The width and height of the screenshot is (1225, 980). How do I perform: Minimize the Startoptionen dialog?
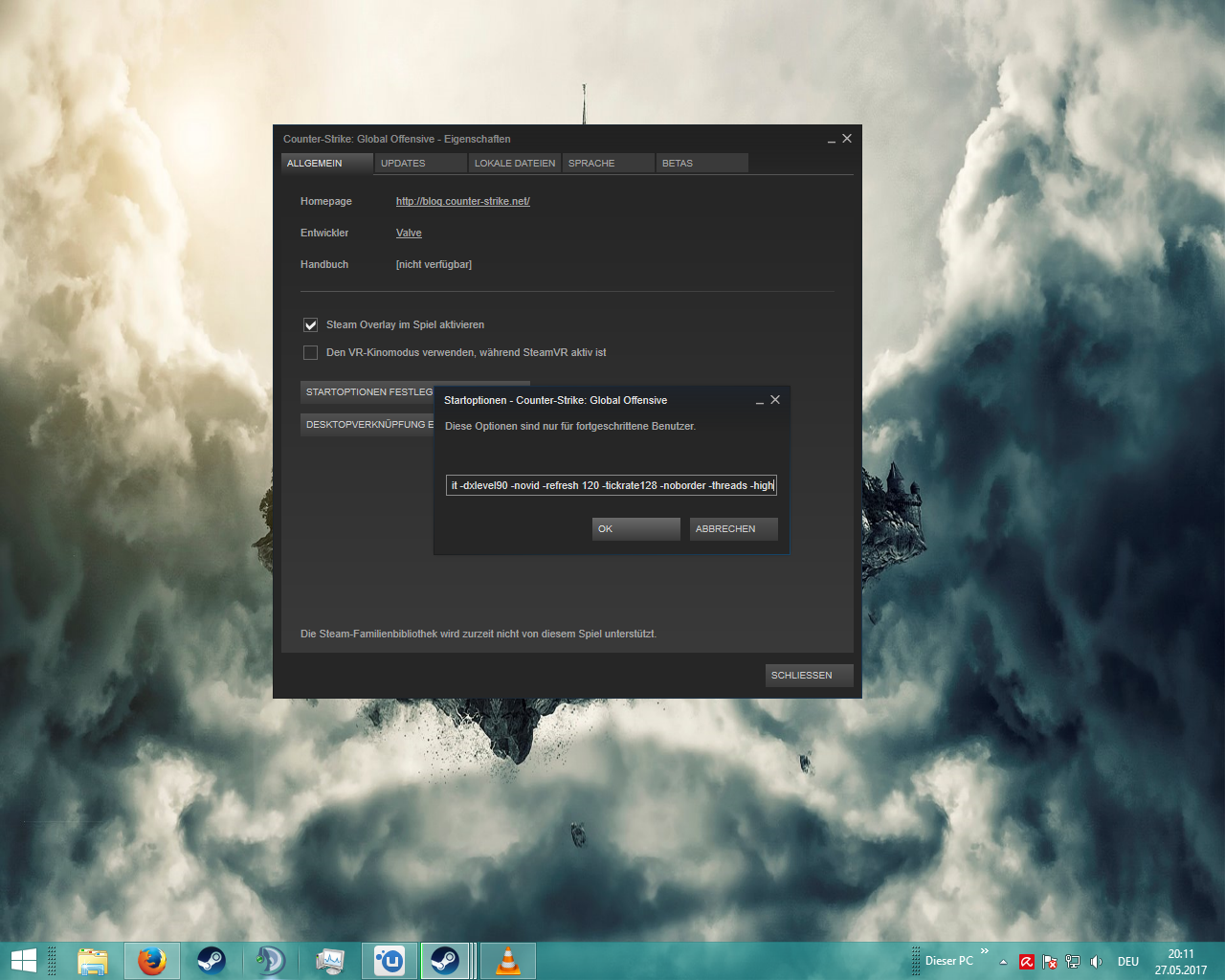[760, 401]
